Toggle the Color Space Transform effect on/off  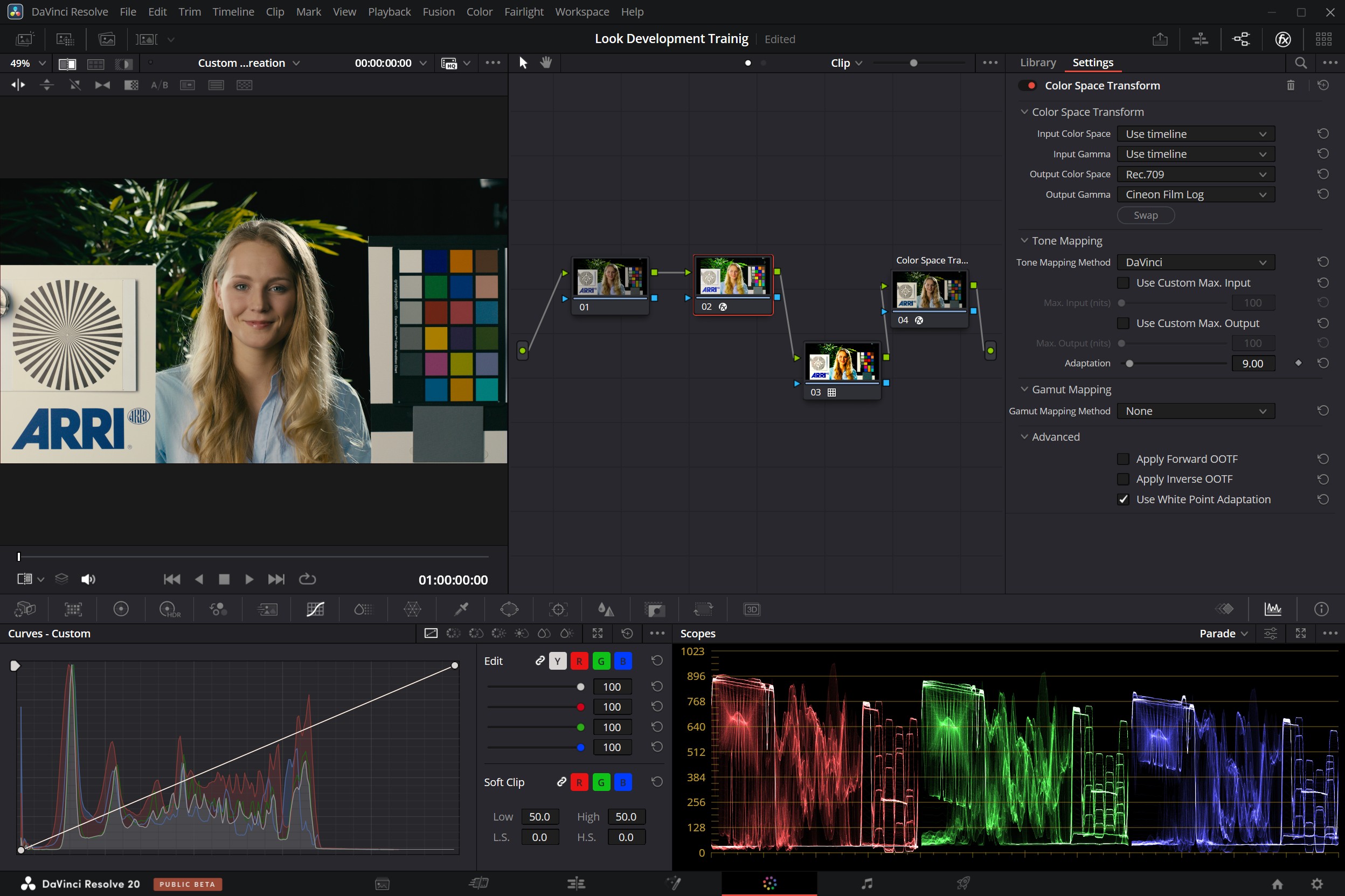pyautogui.click(x=1028, y=86)
